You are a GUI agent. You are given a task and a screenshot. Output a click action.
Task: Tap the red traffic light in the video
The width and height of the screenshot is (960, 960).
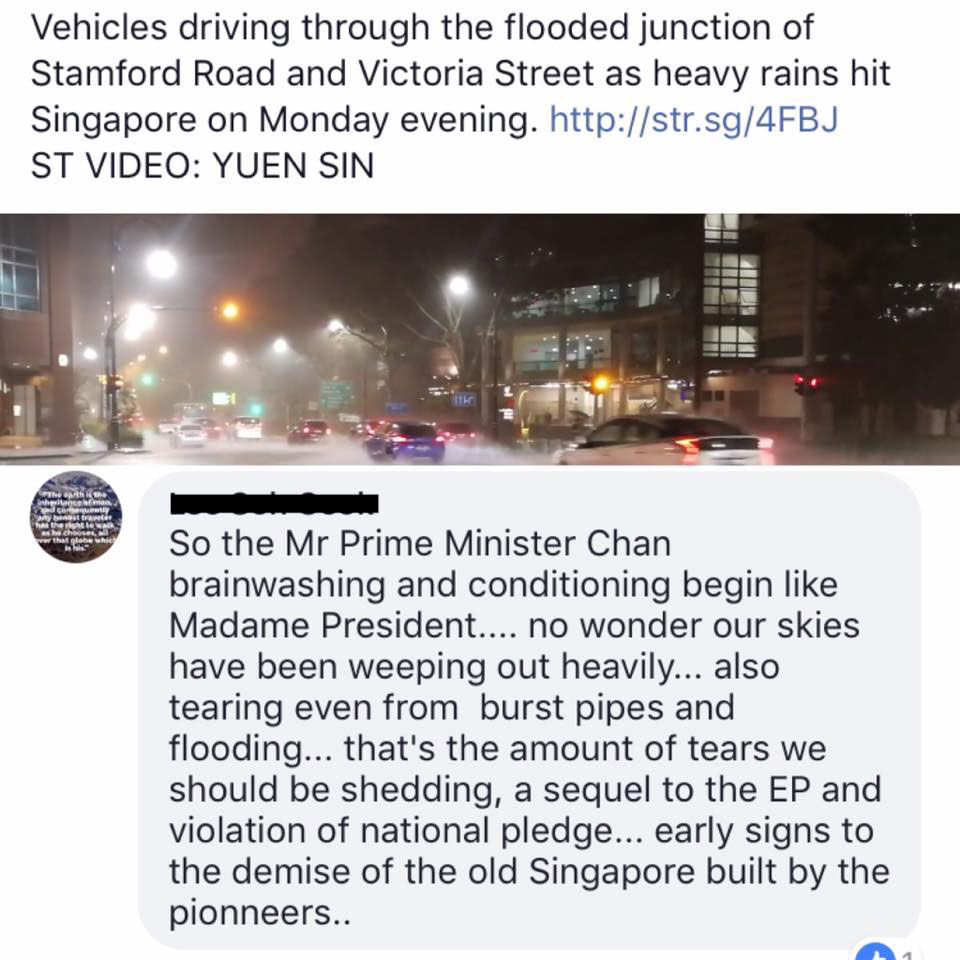point(807,384)
